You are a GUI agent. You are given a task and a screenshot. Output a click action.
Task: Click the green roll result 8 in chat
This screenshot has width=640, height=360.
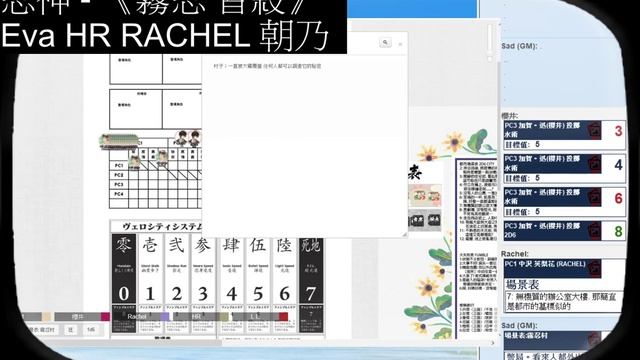pos(618,231)
